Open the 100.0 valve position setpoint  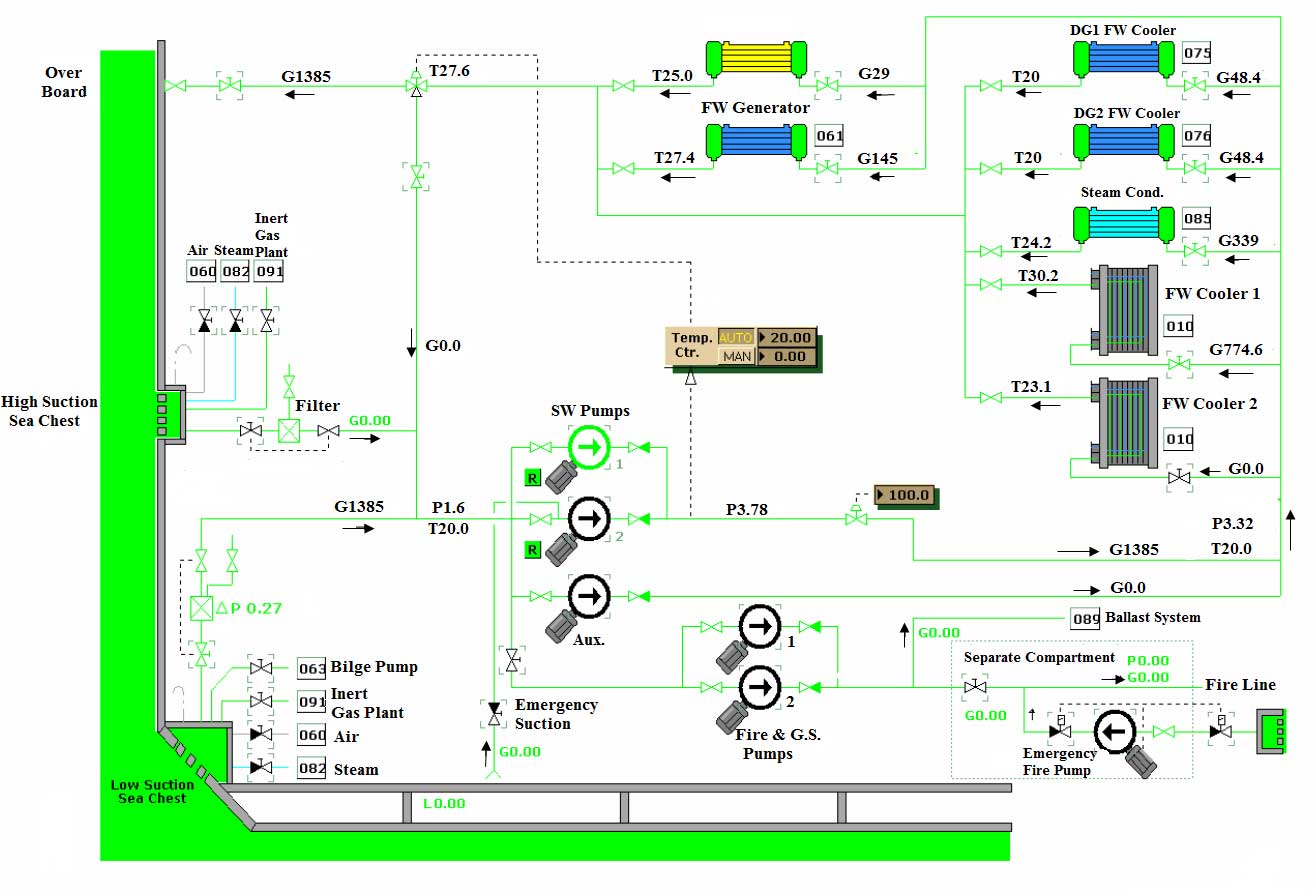904,495
